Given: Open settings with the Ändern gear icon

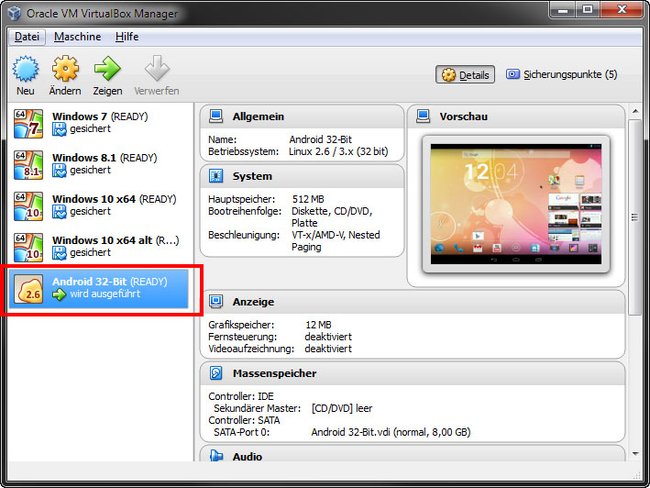Looking at the screenshot, I should (65, 69).
